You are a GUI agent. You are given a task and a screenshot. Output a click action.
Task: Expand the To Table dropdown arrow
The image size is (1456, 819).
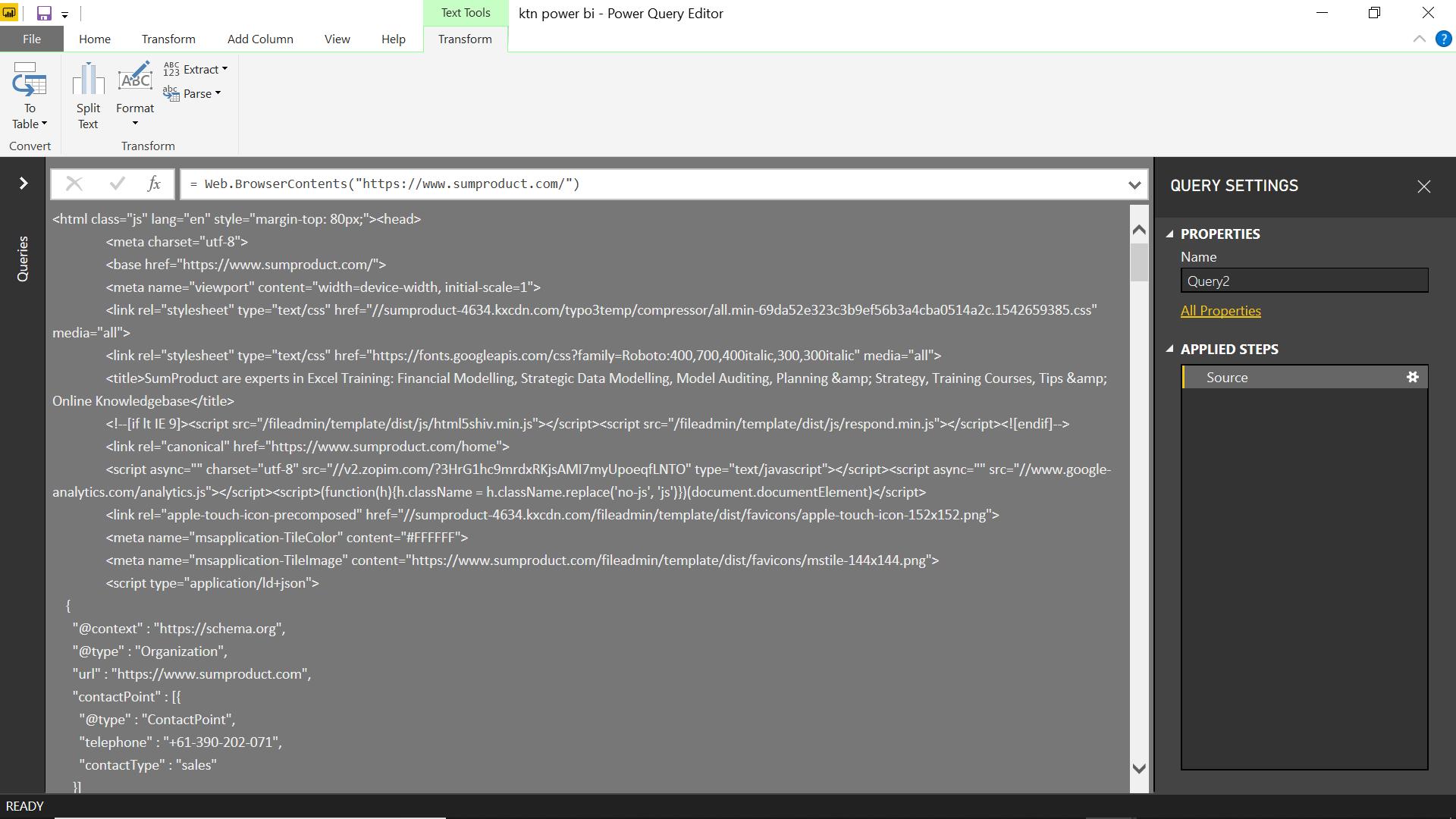point(44,124)
